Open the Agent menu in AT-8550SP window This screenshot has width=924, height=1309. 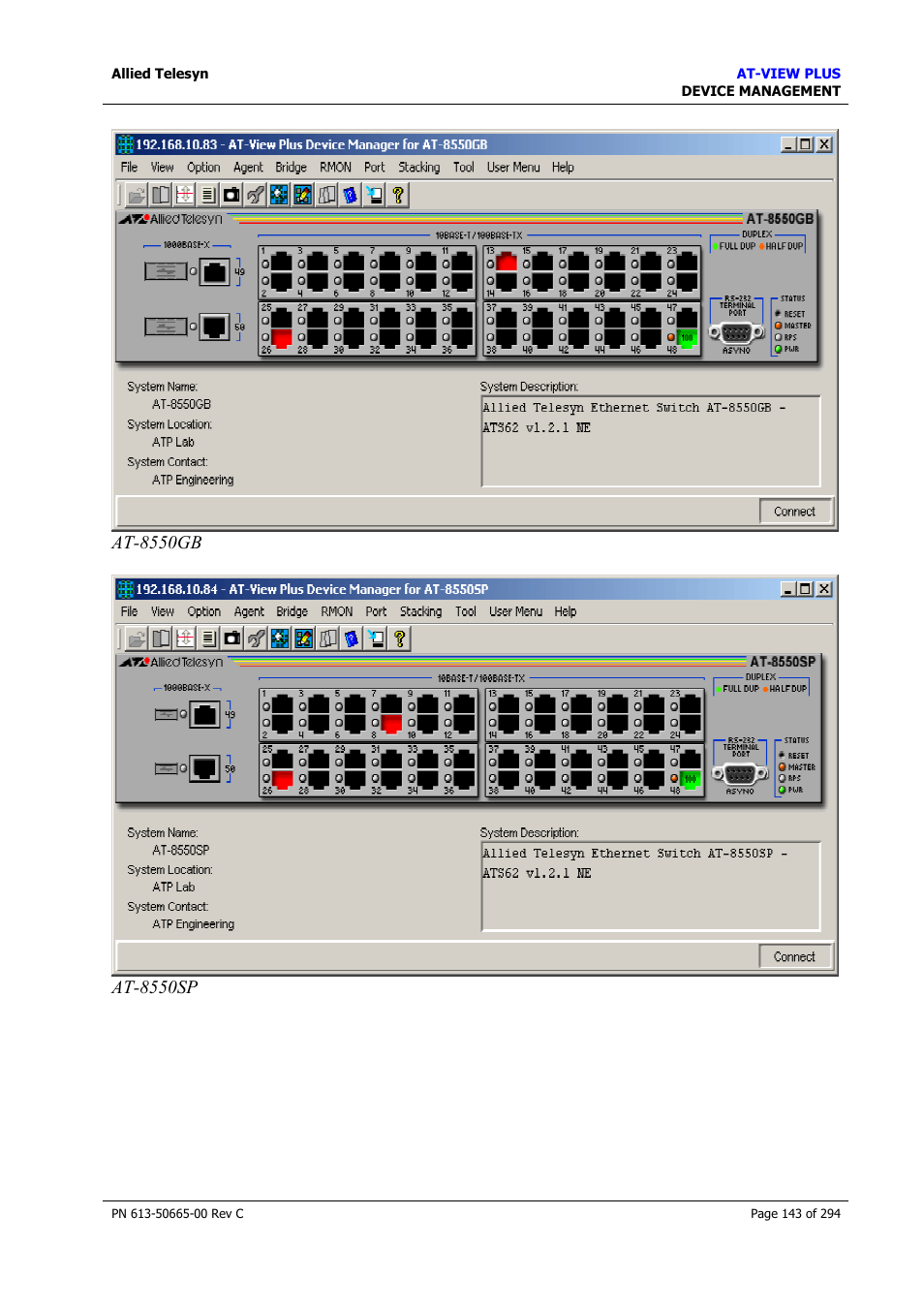[249, 612]
